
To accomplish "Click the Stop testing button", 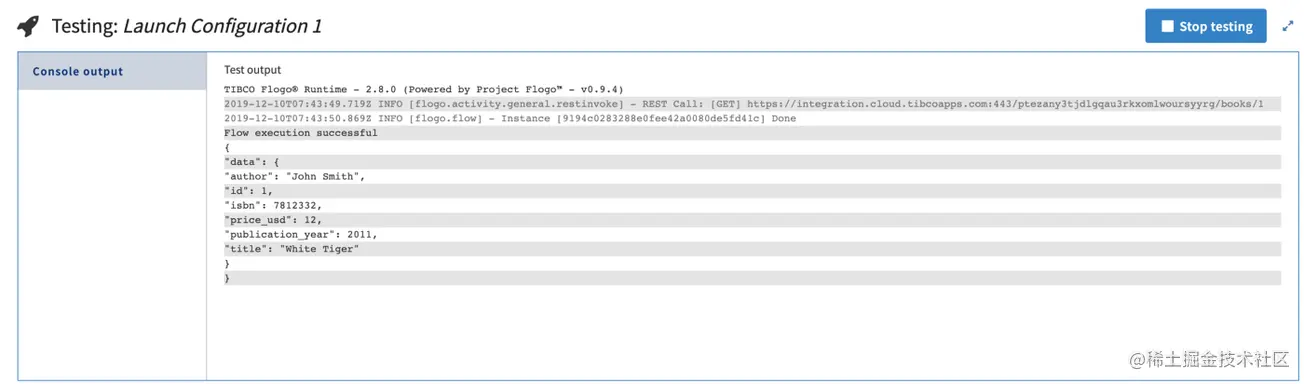I will click(1205, 27).
